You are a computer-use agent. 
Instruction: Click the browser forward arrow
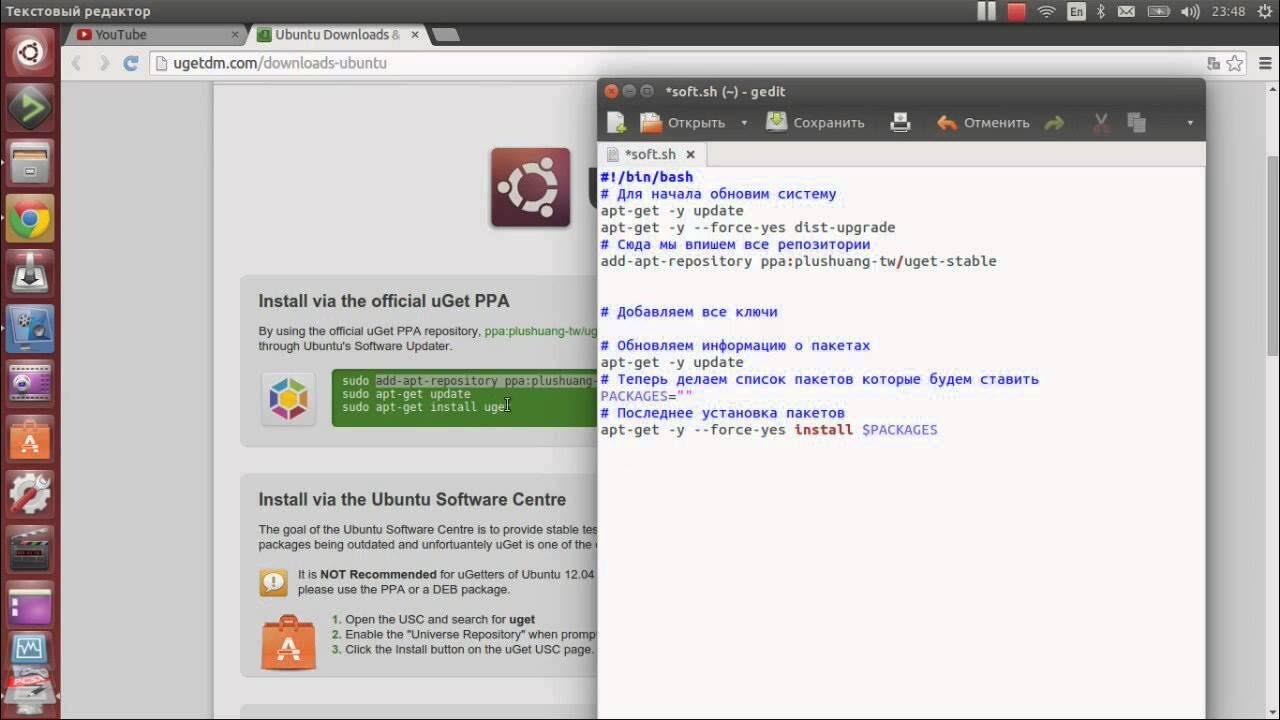point(103,63)
